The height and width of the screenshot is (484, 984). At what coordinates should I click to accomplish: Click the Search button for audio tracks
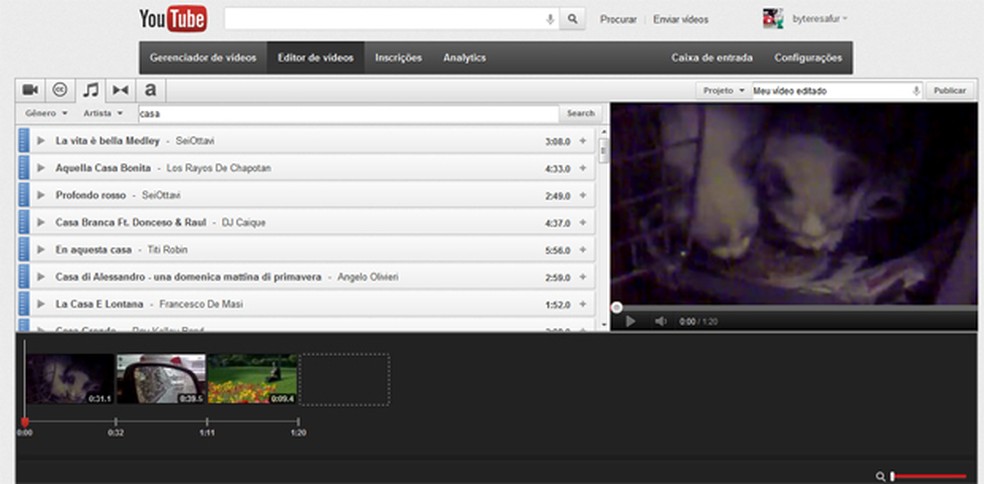pos(580,114)
